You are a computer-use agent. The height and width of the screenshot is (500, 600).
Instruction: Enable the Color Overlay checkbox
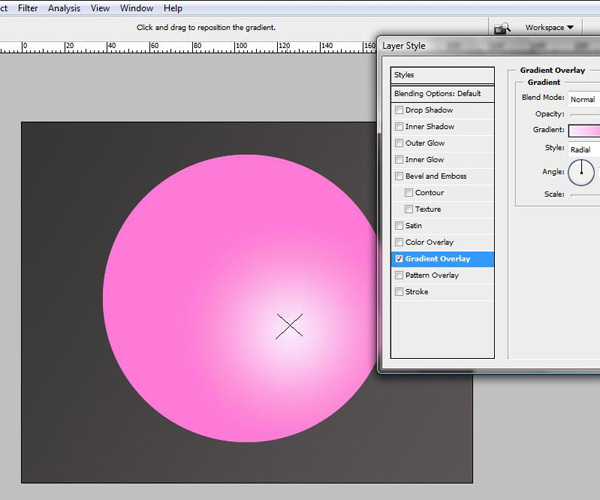pos(399,242)
